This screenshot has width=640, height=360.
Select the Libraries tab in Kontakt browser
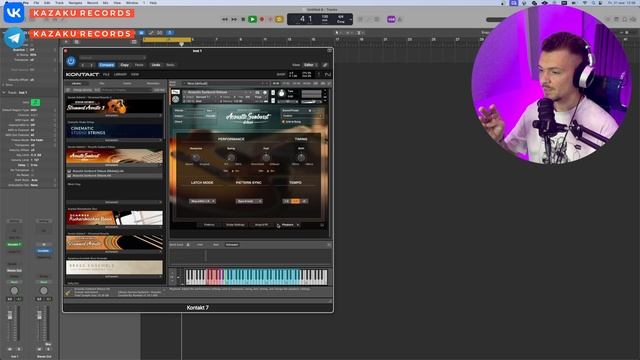click(76, 84)
